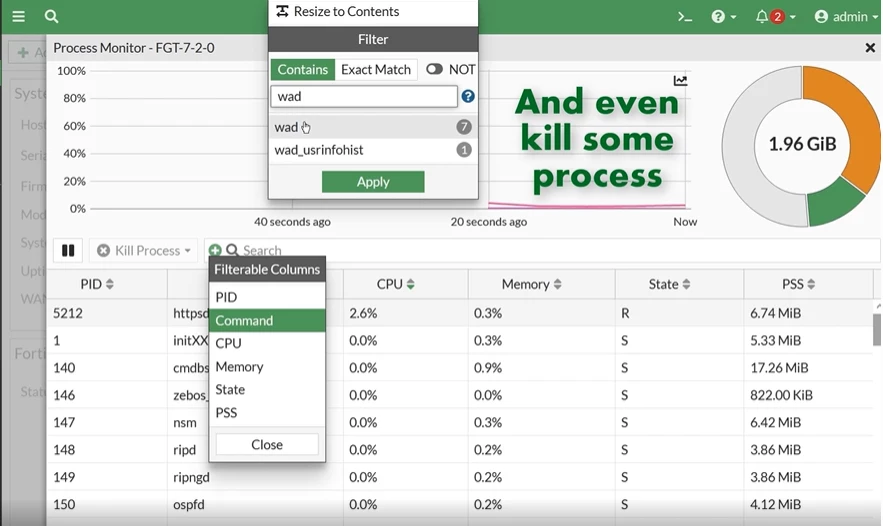This screenshot has width=883, height=526.
Task: Choose PSS in Filterable Columns
Action: [x=267, y=413]
